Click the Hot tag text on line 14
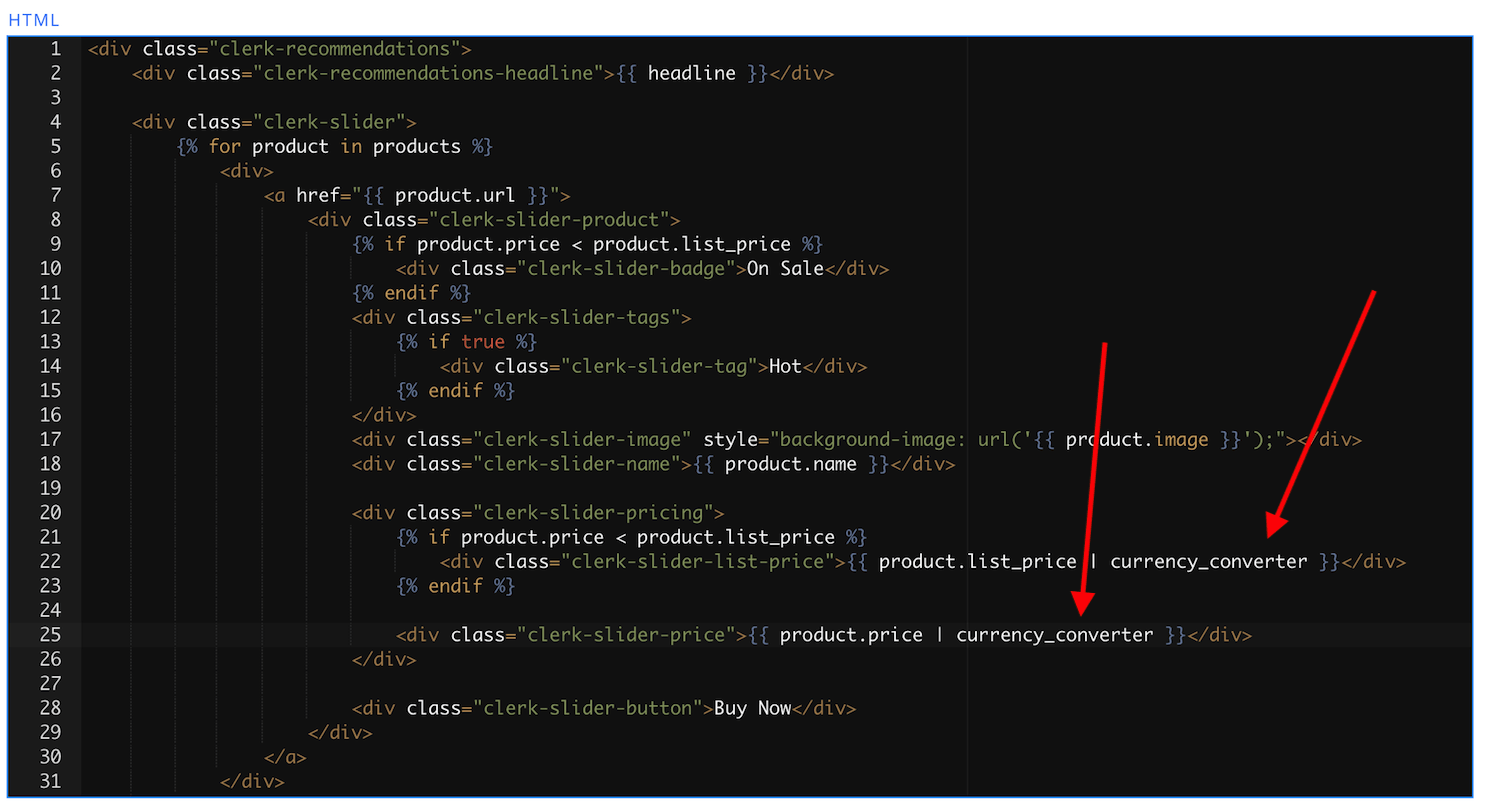Screen dimensions: 1487x803 [785, 366]
